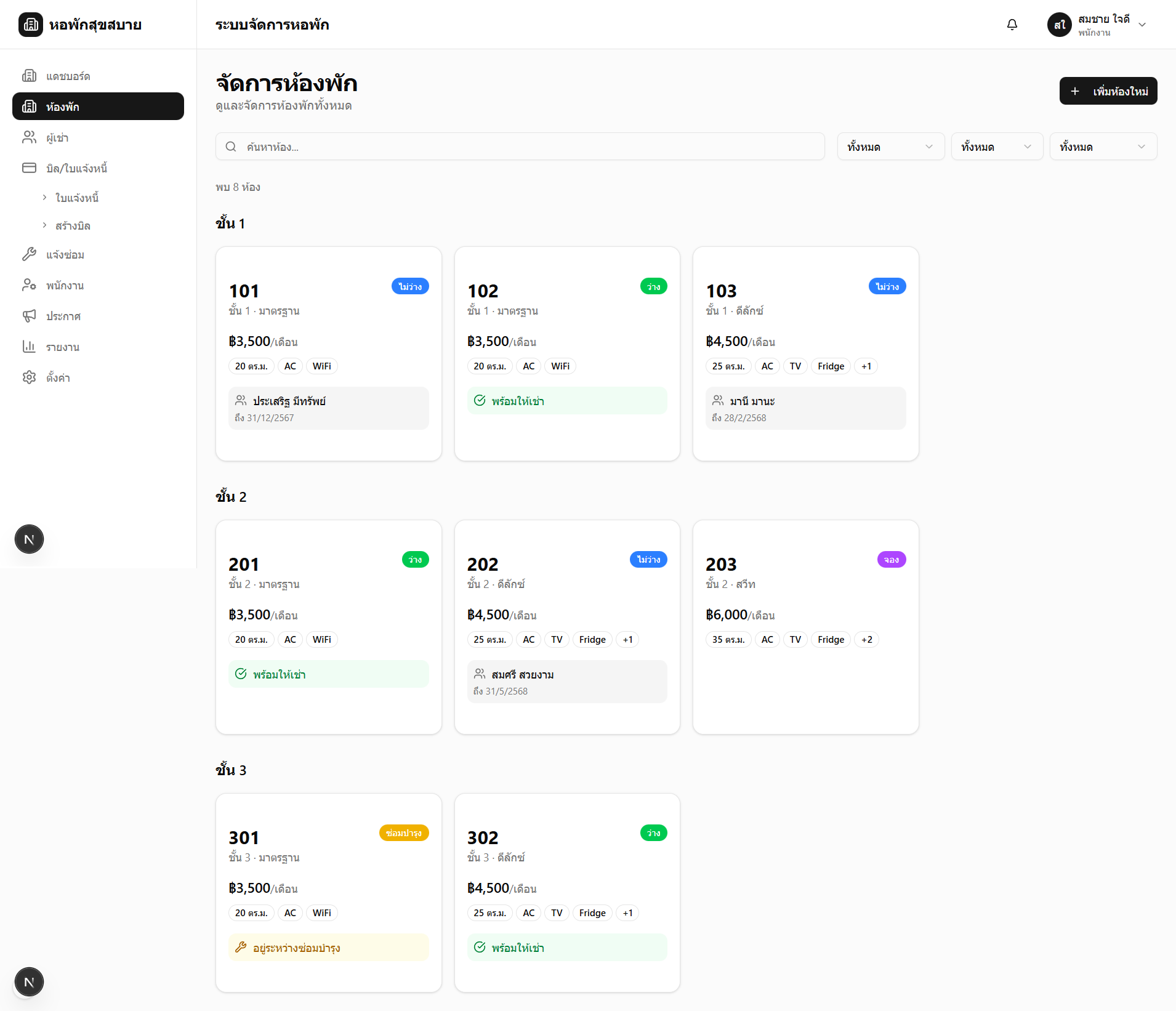Click the search magnifier icon
This screenshot has width=1176, height=1011.
(231, 147)
